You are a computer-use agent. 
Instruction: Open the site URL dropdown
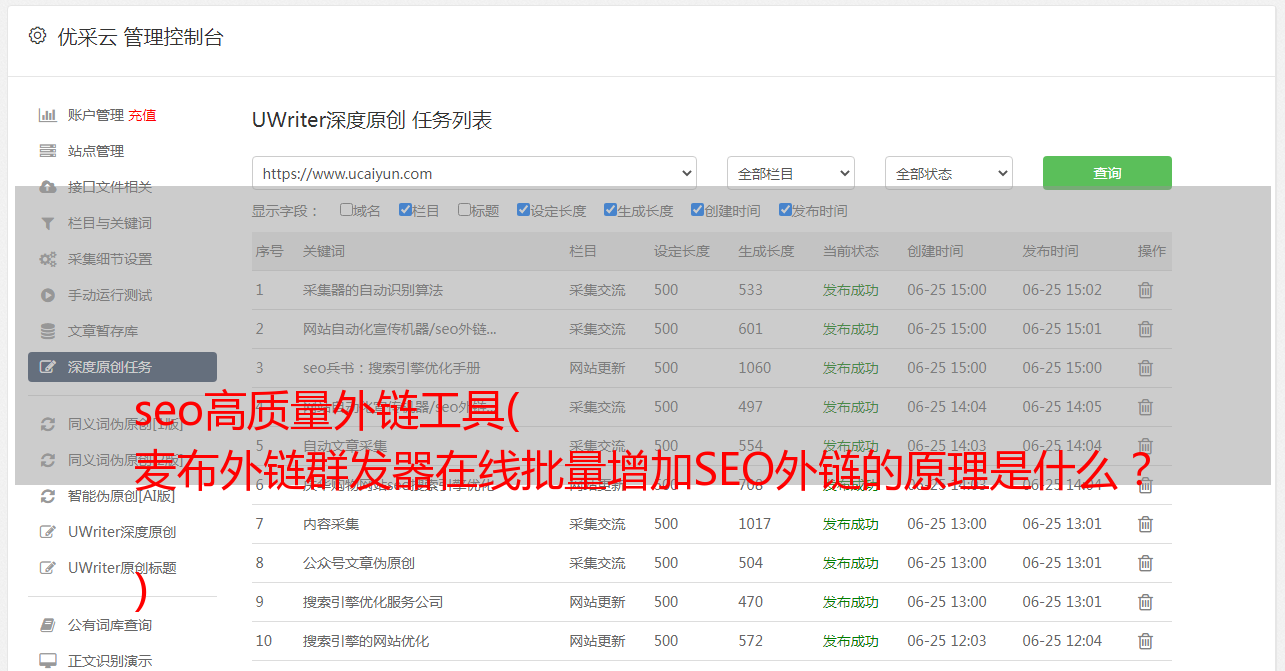(474, 173)
